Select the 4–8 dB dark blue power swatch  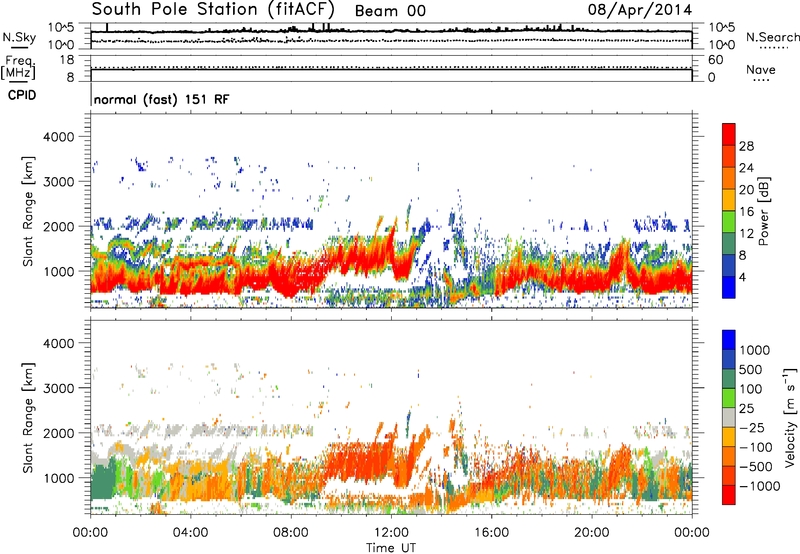pos(729,266)
